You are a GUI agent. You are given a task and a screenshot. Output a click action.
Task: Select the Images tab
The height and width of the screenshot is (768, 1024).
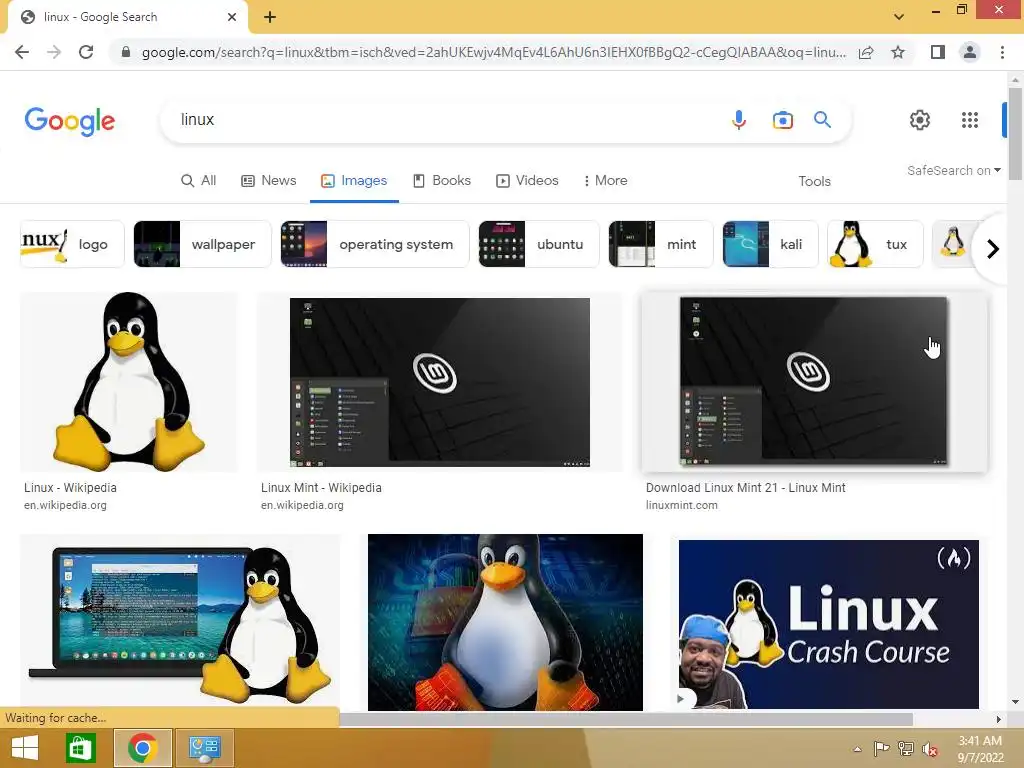pos(354,181)
